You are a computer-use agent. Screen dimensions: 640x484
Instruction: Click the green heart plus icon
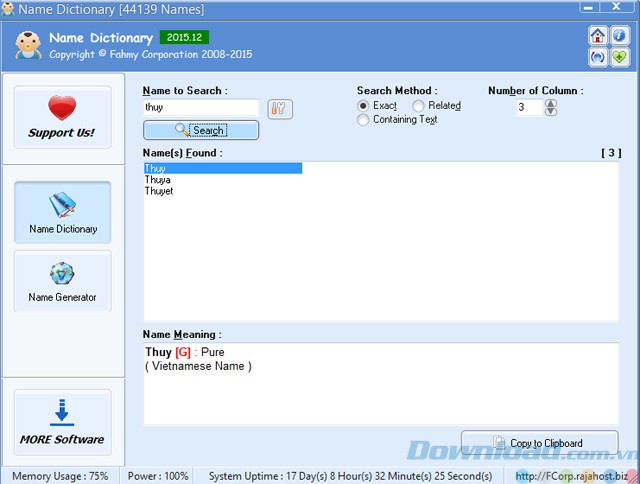[619, 57]
